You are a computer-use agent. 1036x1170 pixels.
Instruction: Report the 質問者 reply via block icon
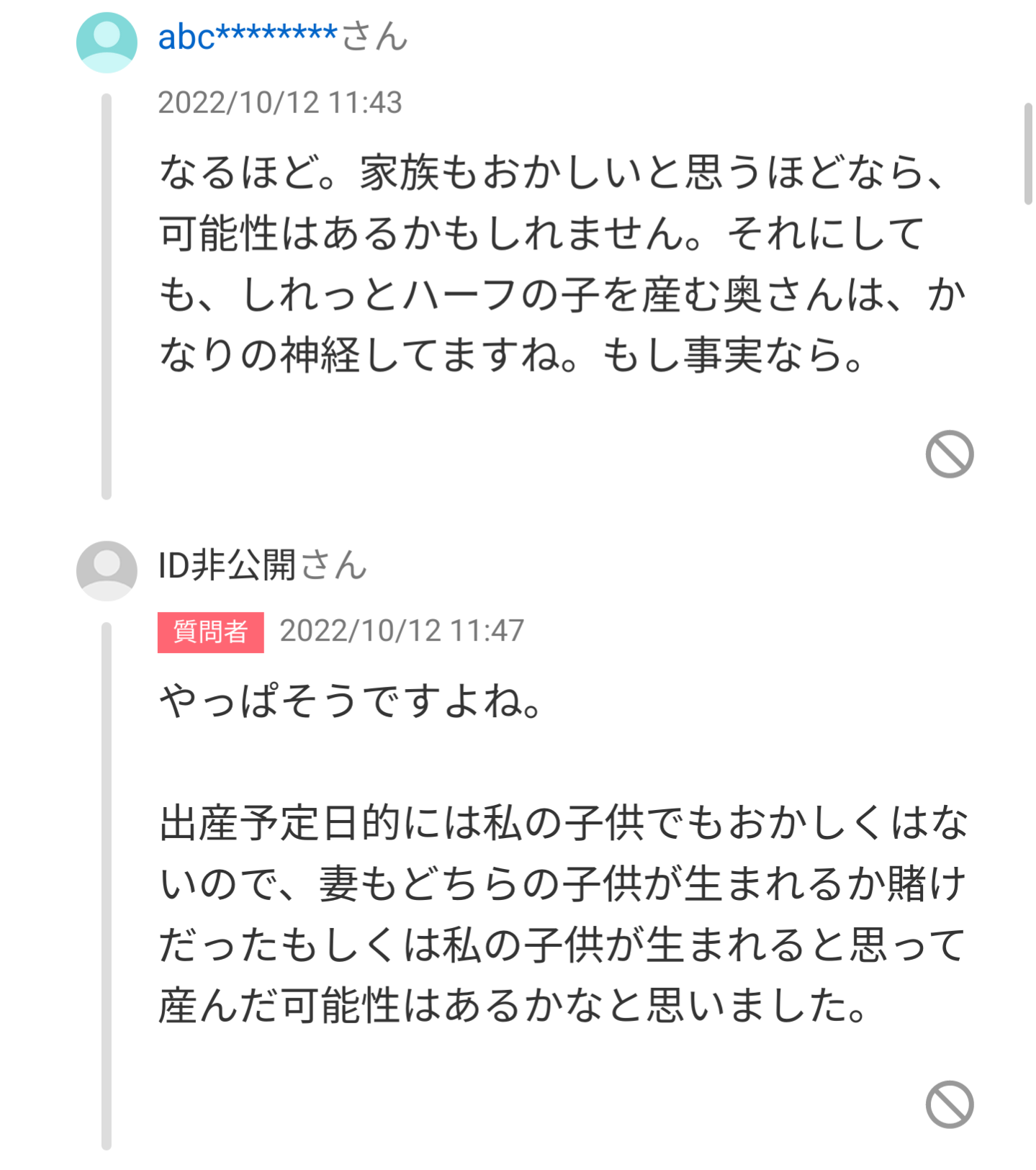(950, 1104)
